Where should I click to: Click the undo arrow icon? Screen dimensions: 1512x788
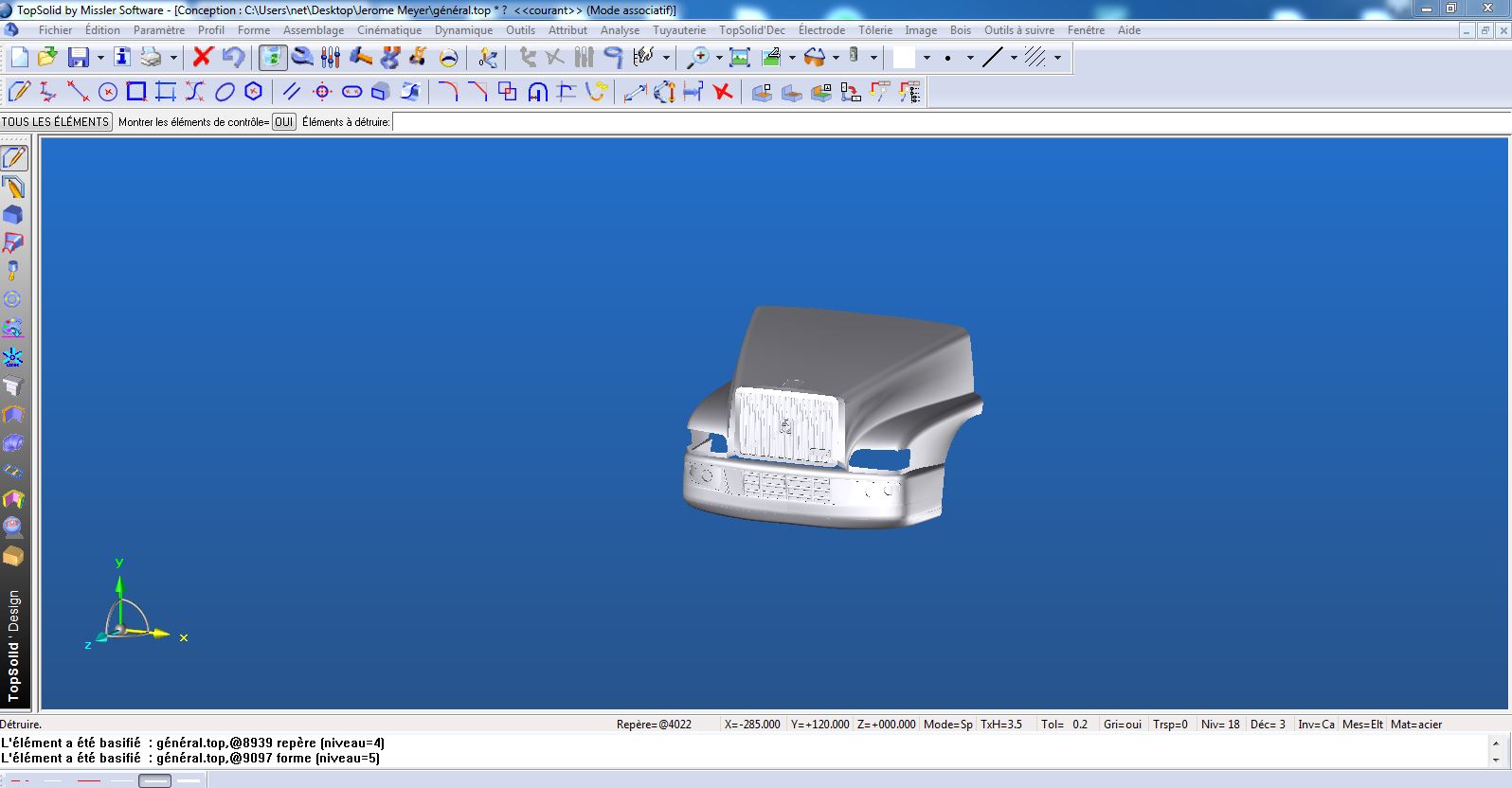233,58
